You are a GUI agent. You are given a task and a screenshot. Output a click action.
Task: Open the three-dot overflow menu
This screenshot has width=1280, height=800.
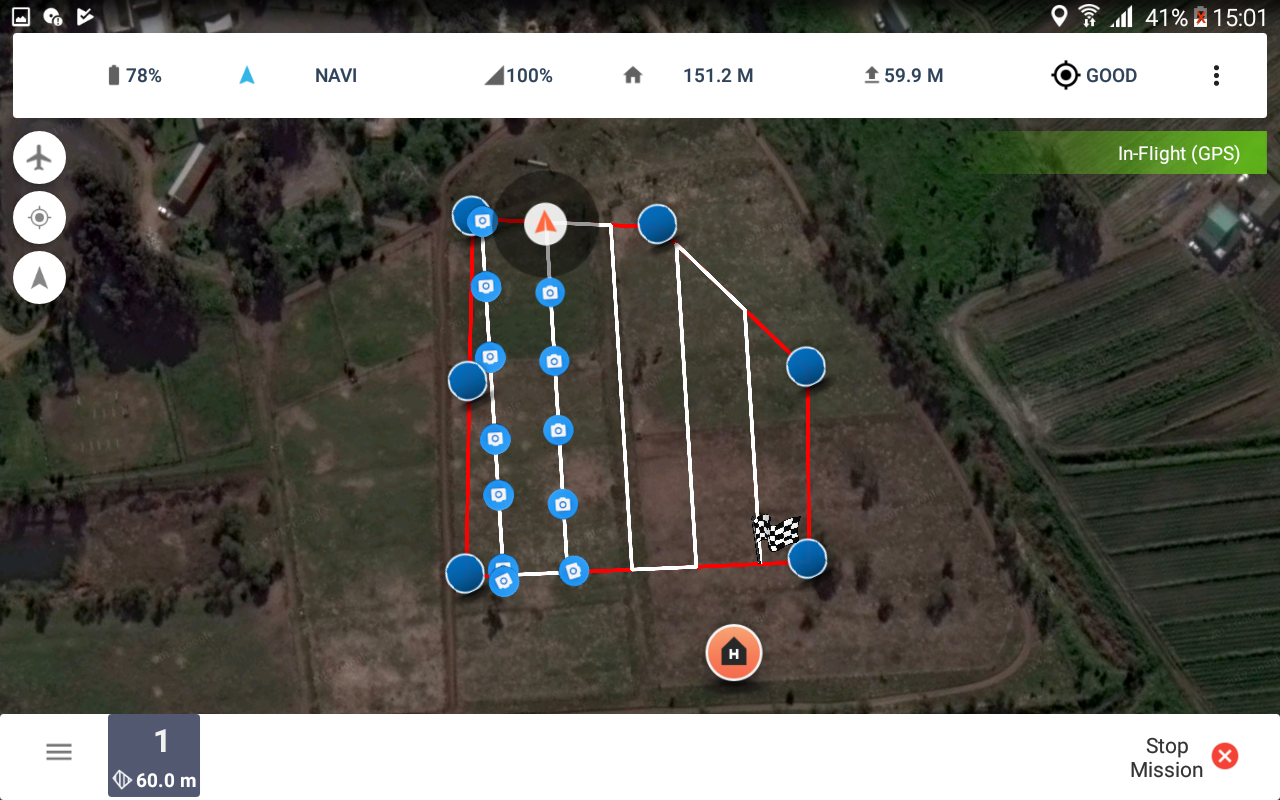[1216, 76]
